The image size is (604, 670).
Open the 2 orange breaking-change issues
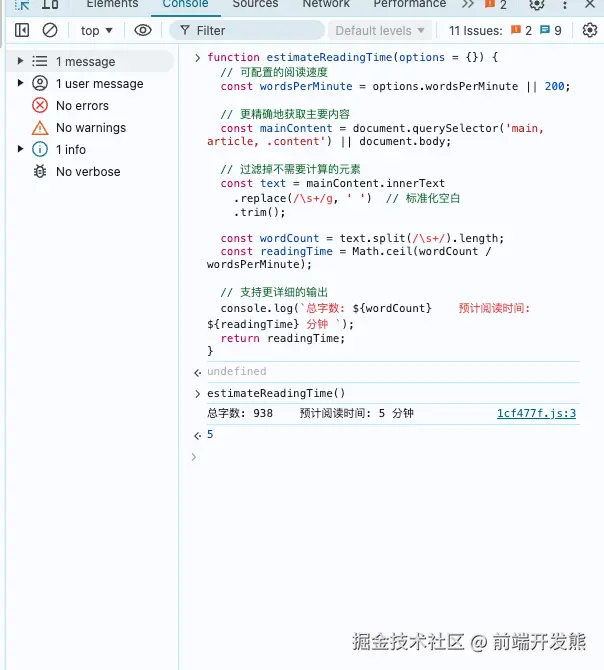point(521,30)
